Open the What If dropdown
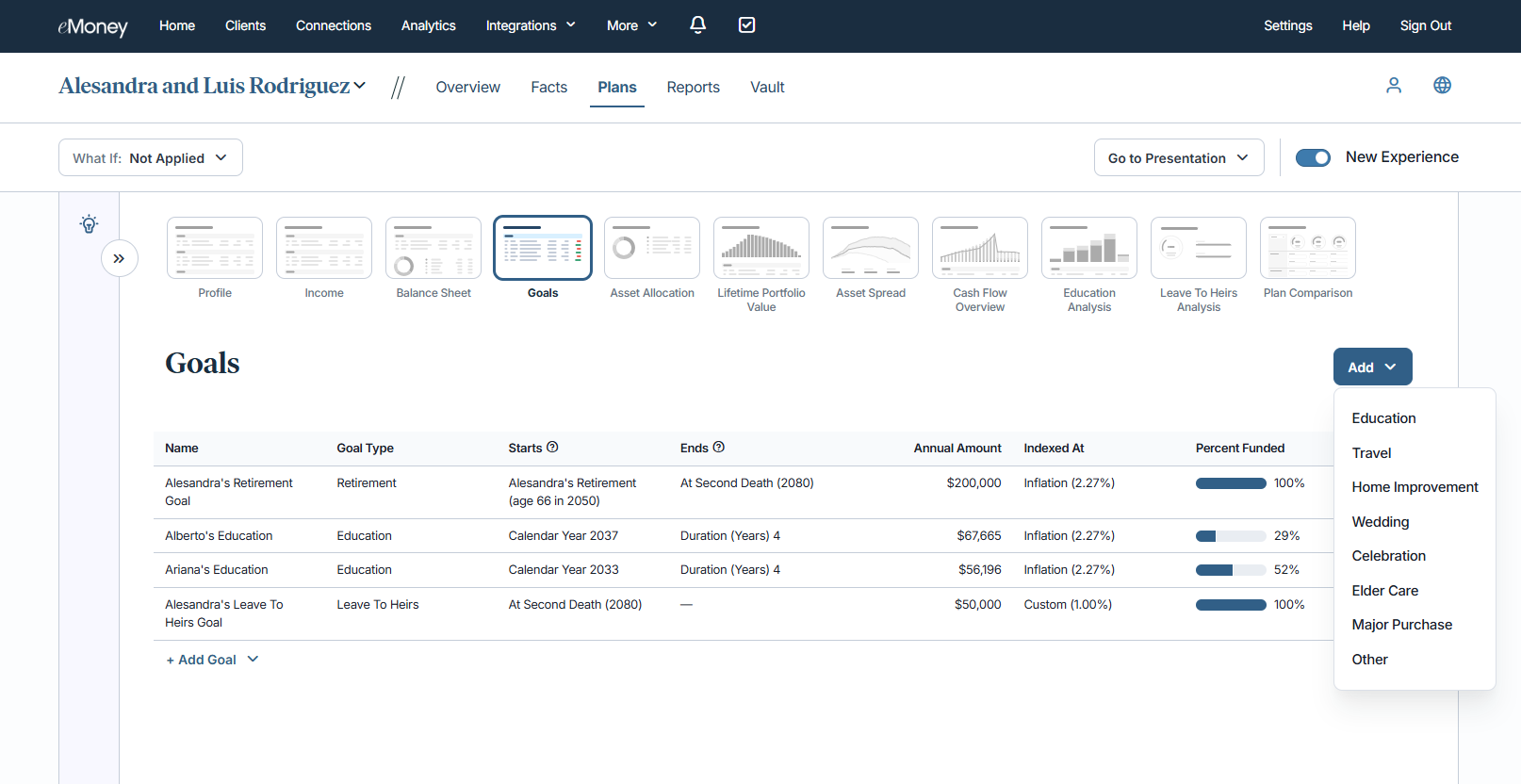Screen dimensions: 1521x784 (x=151, y=157)
